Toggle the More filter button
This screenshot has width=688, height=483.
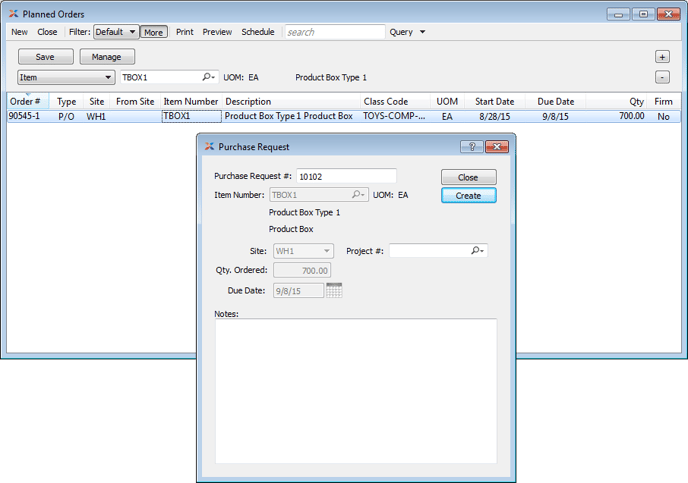[x=153, y=32]
